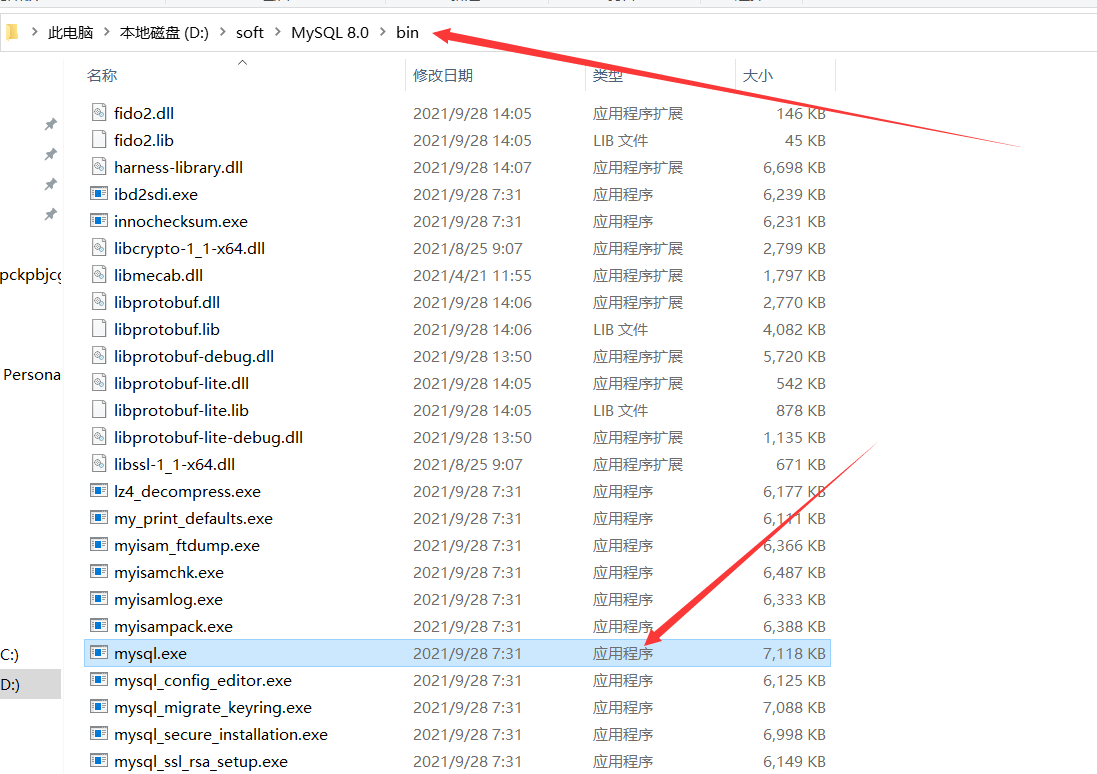Select the file name lz4_decompress.exe

pyautogui.click(x=187, y=492)
